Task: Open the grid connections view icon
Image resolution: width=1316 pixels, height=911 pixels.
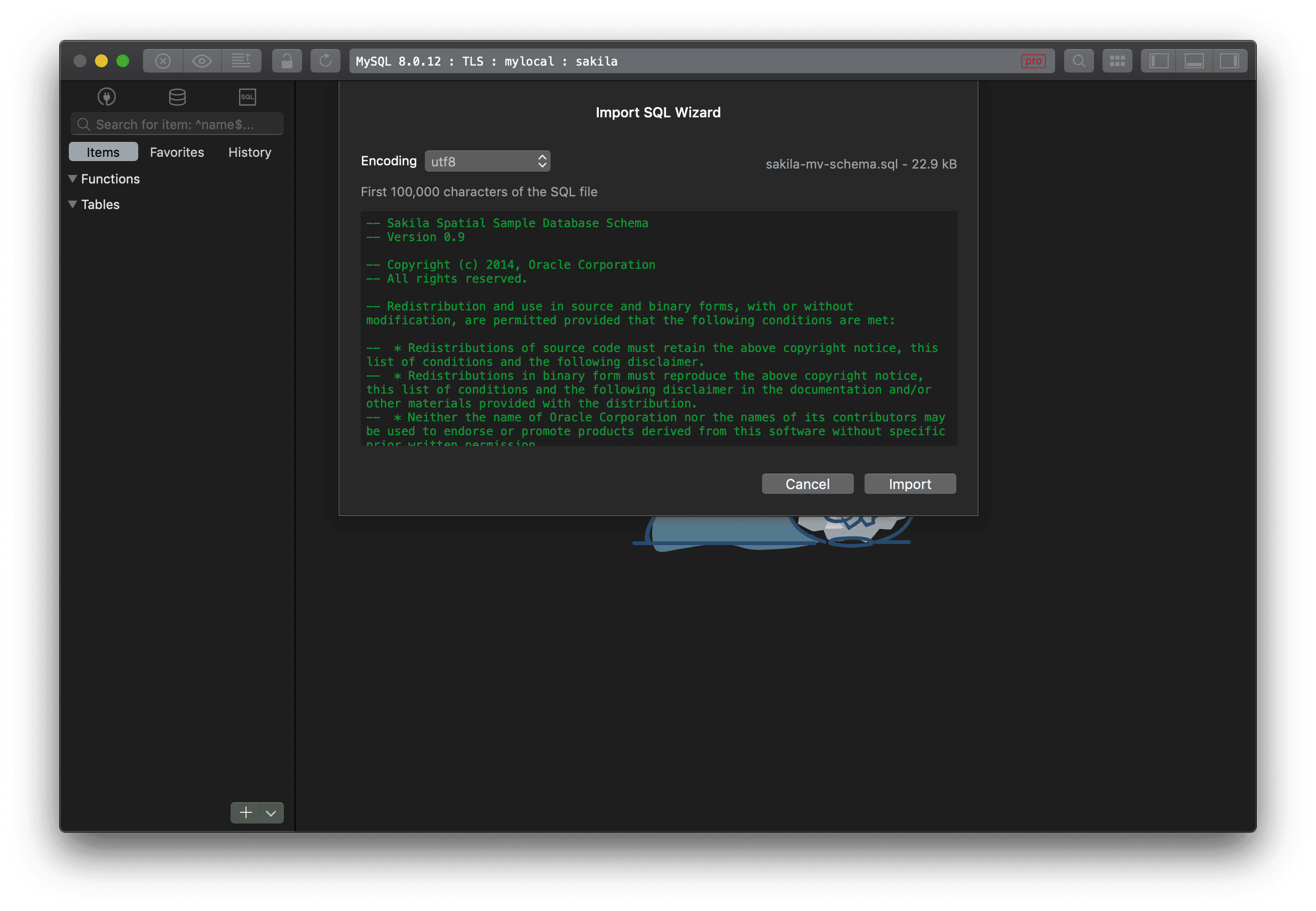Action: click(x=1117, y=61)
